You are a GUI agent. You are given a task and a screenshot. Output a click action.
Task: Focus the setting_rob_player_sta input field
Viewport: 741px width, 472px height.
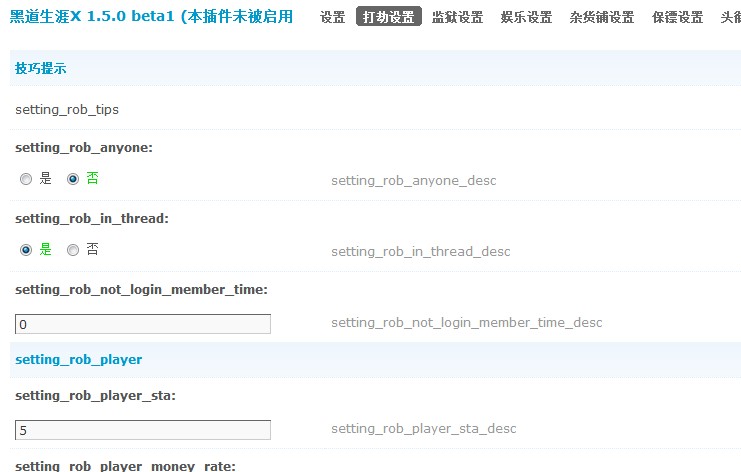[143, 430]
